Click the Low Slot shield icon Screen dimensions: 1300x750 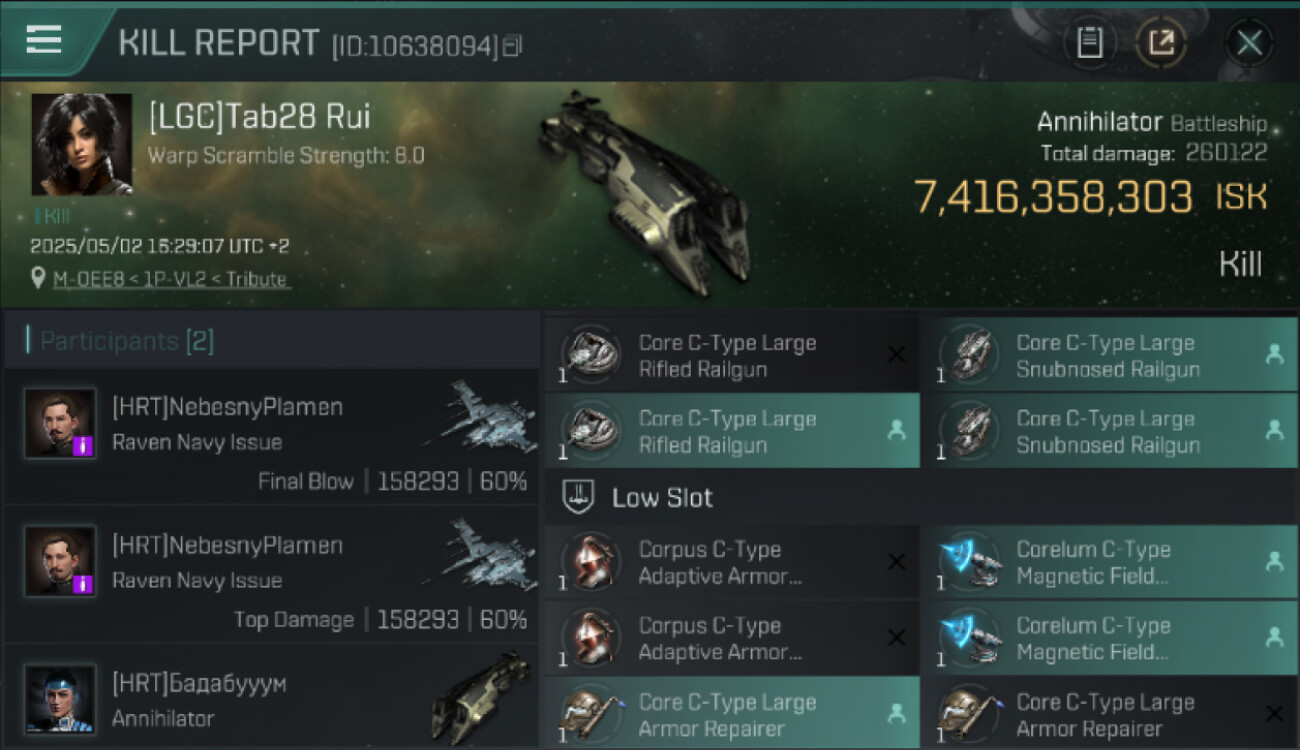pos(578,497)
